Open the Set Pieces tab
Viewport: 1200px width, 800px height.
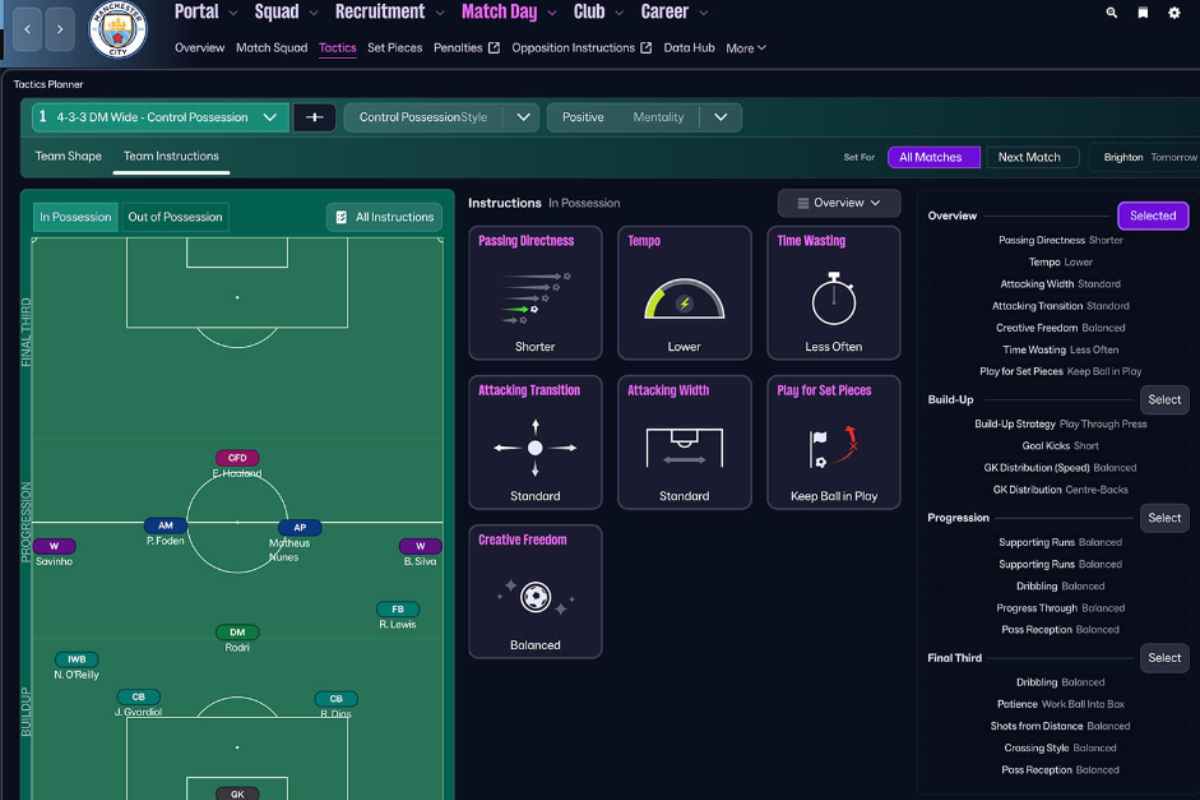pos(394,47)
